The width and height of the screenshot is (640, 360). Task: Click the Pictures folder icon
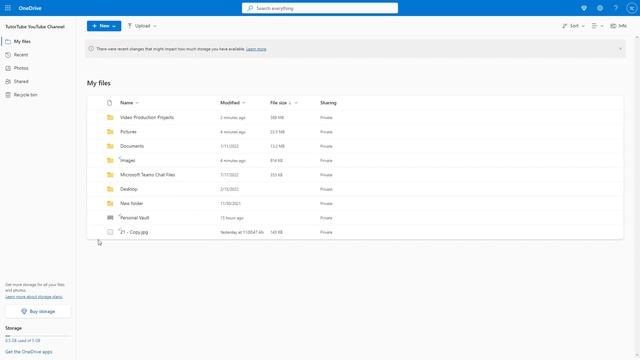pos(110,132)
